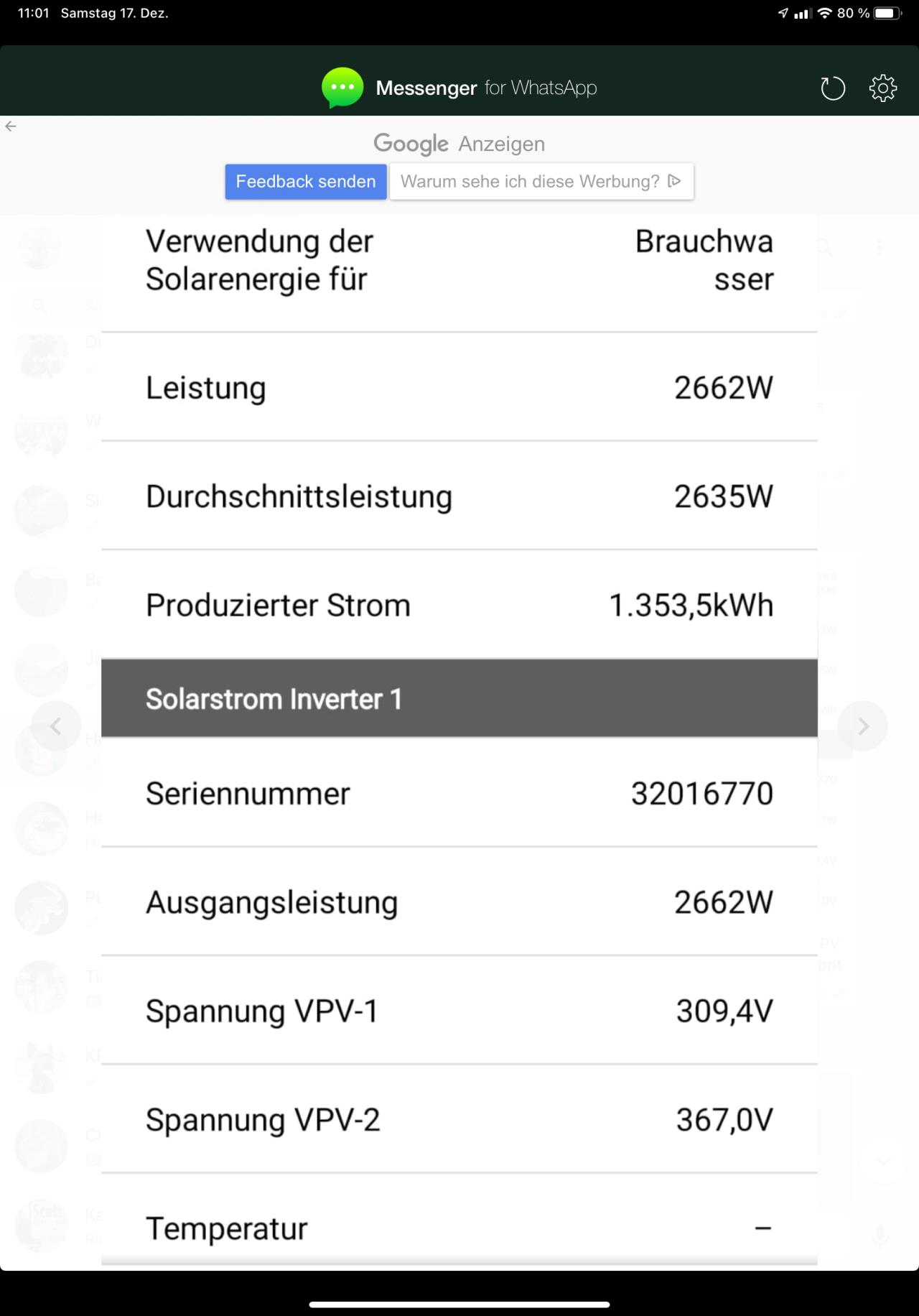Tap the faded search magnifier at top right
The width and height of the screenshot is (919, 1316).
tap(824, 248)
